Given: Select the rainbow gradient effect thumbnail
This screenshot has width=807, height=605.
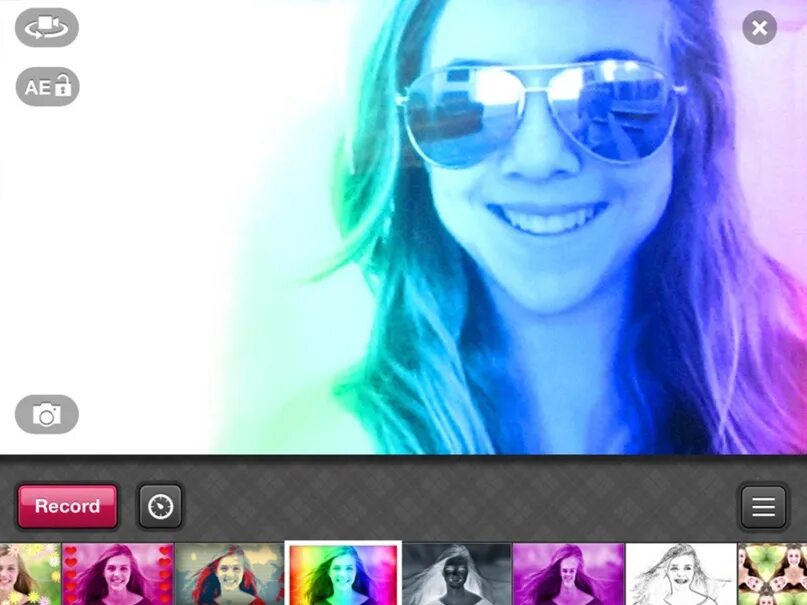Looking at the screenshot, I should [343, 573].
